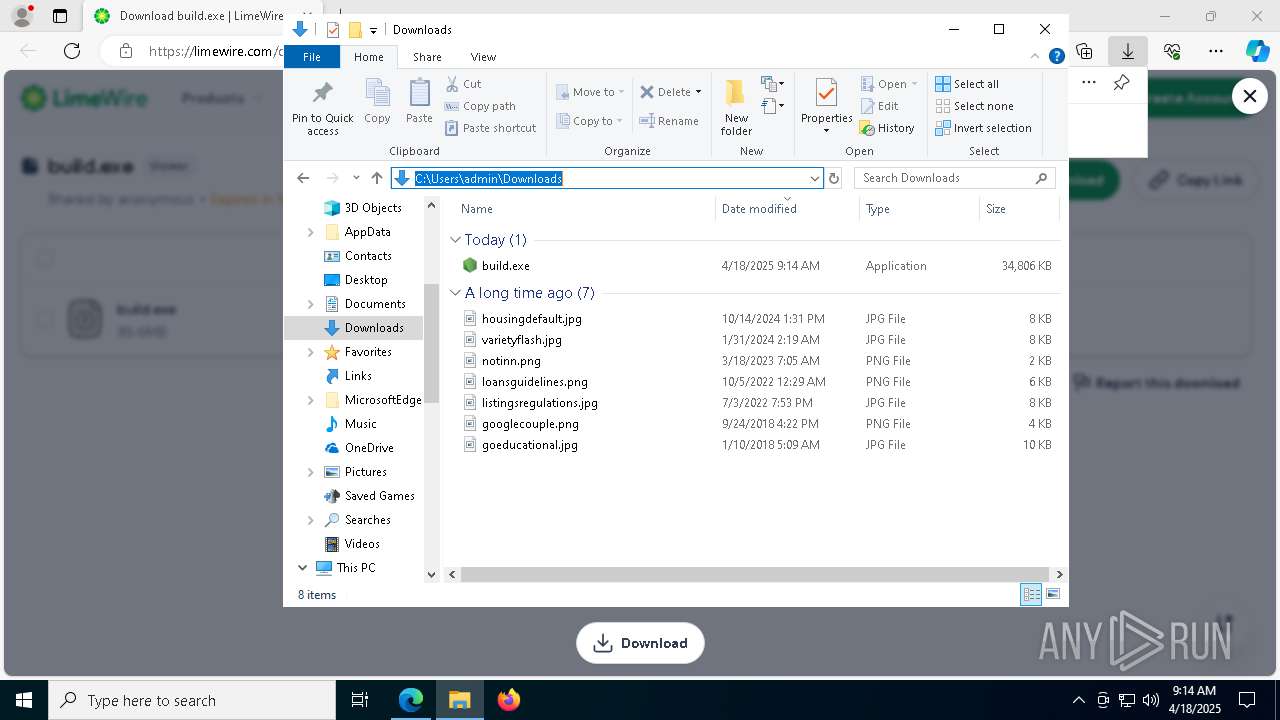
Task: Create a New folder
Action: [736, 107]
